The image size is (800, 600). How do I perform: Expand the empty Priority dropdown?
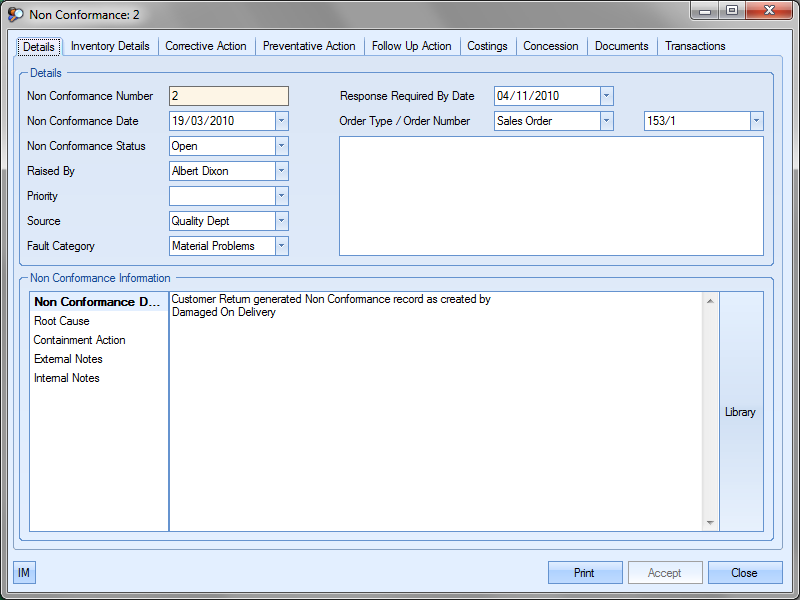pos(281,196)
